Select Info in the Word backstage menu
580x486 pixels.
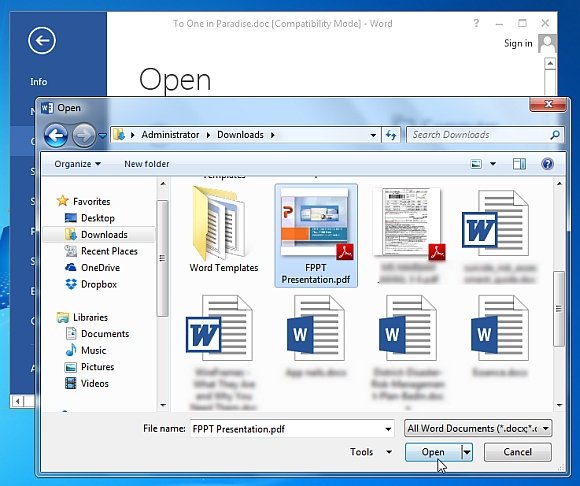pyautogui.click(x=38, y=82)
